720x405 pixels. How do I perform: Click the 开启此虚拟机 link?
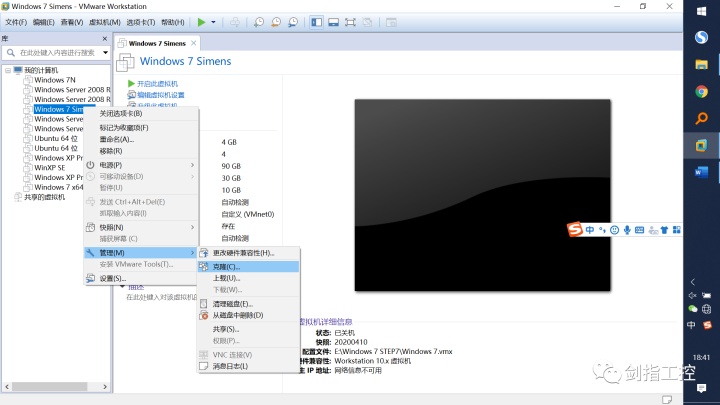(157, 84)
